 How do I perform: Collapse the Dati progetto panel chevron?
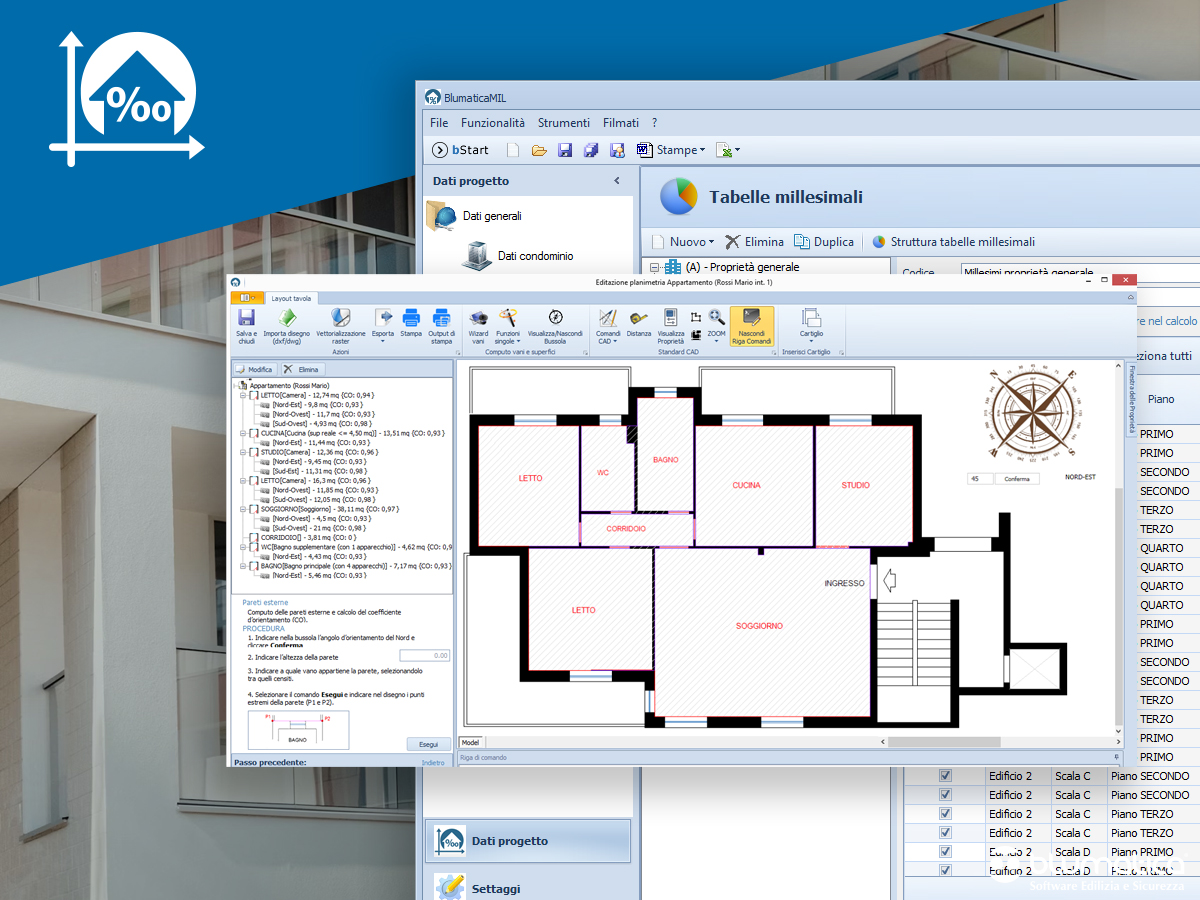[x=617, y=181]
